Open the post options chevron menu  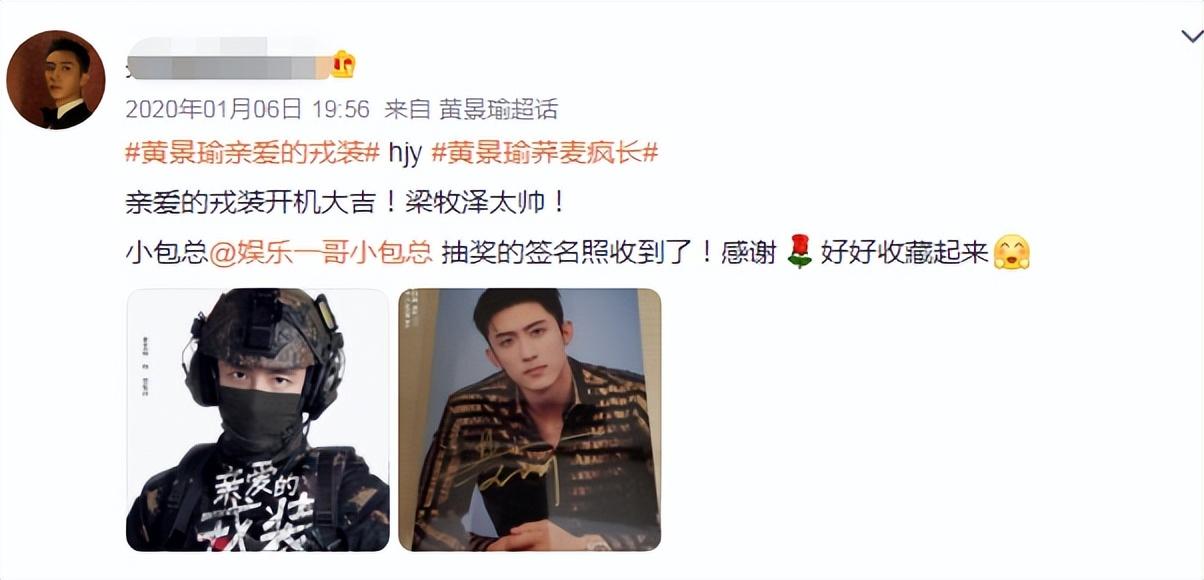point(1191,37)
